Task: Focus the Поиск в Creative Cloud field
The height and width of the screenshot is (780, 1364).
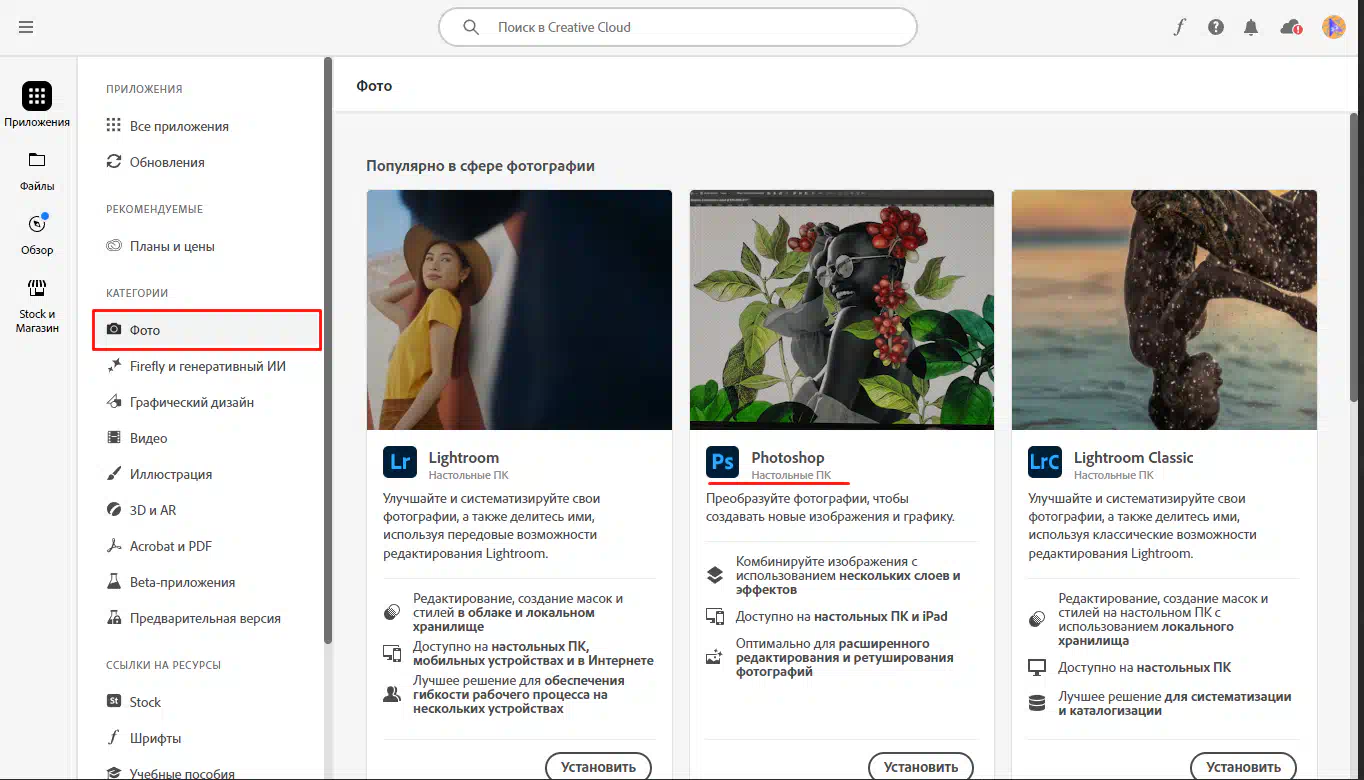Action: tap(678, 27)
